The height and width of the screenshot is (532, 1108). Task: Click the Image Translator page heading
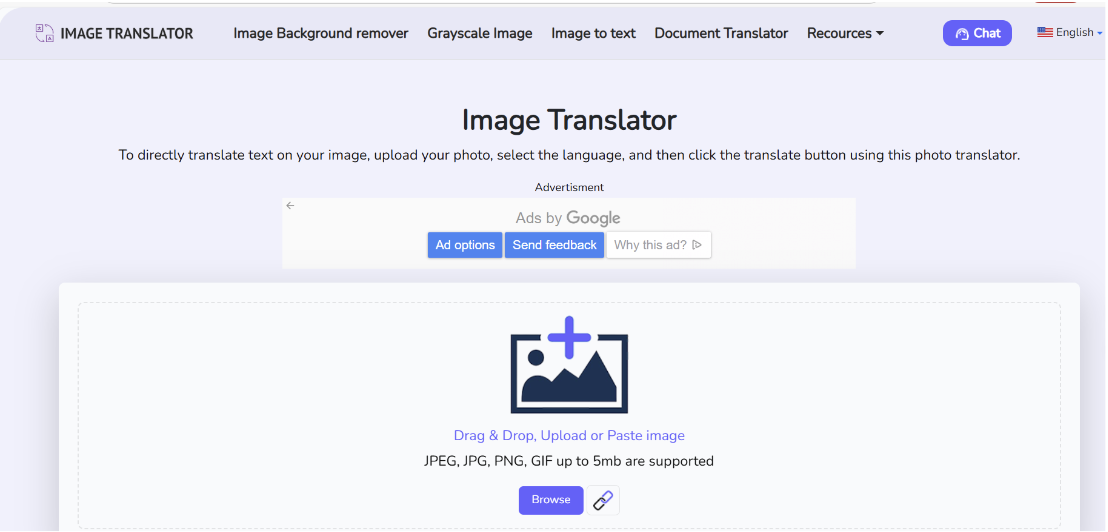[569, 120]
